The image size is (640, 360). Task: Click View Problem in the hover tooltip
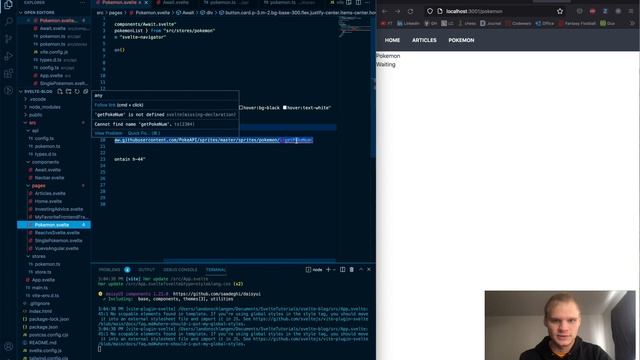[108, 133]
